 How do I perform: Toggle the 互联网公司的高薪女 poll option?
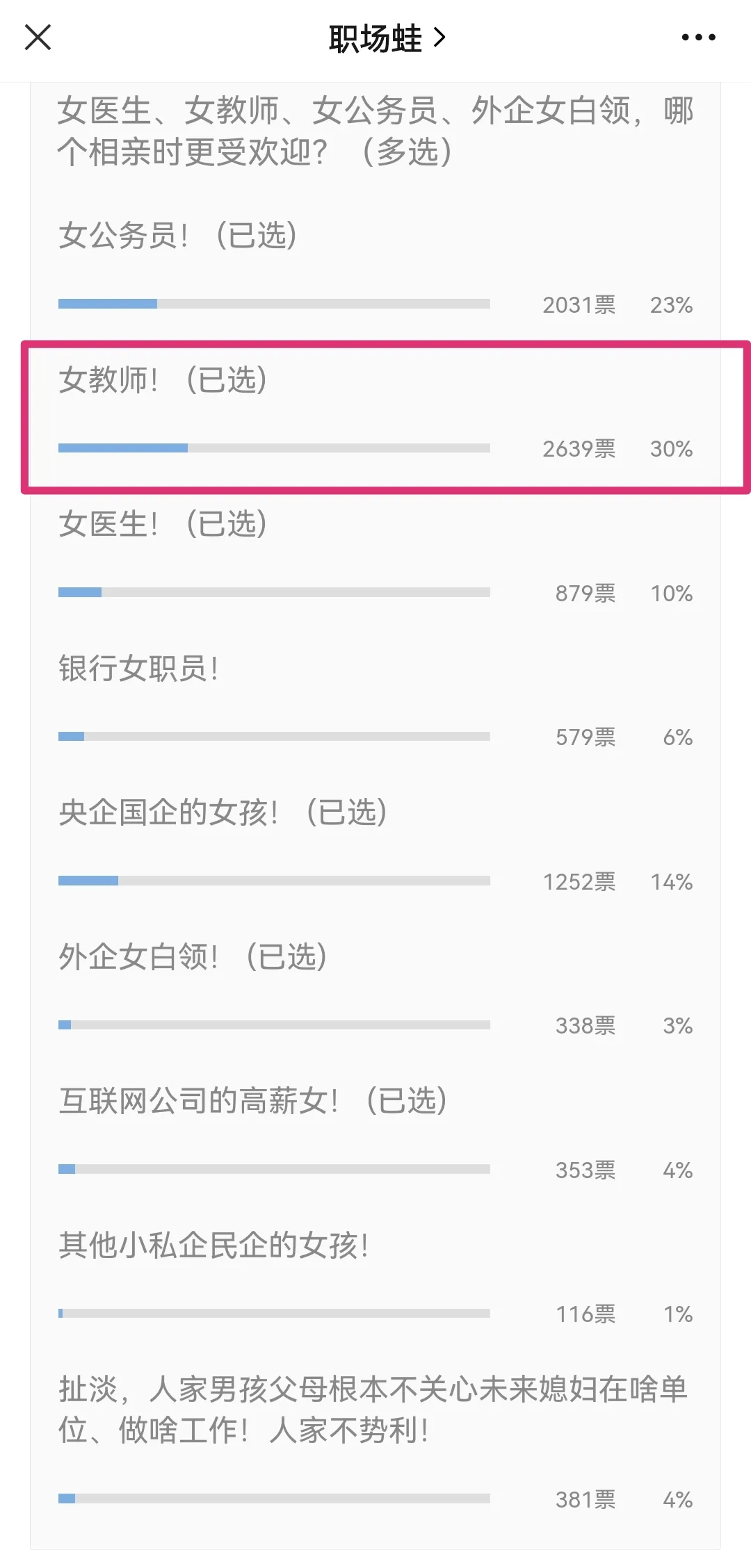[252, 1101]
